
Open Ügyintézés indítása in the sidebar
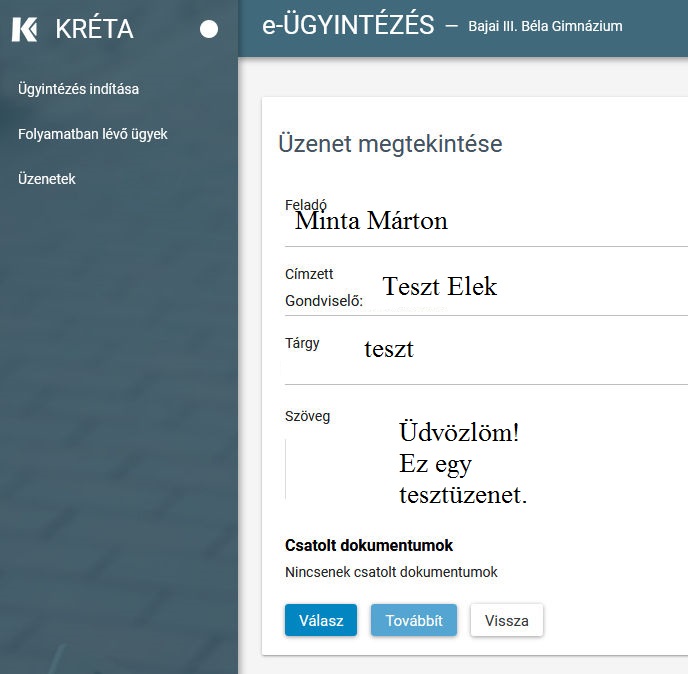point(78,89)
